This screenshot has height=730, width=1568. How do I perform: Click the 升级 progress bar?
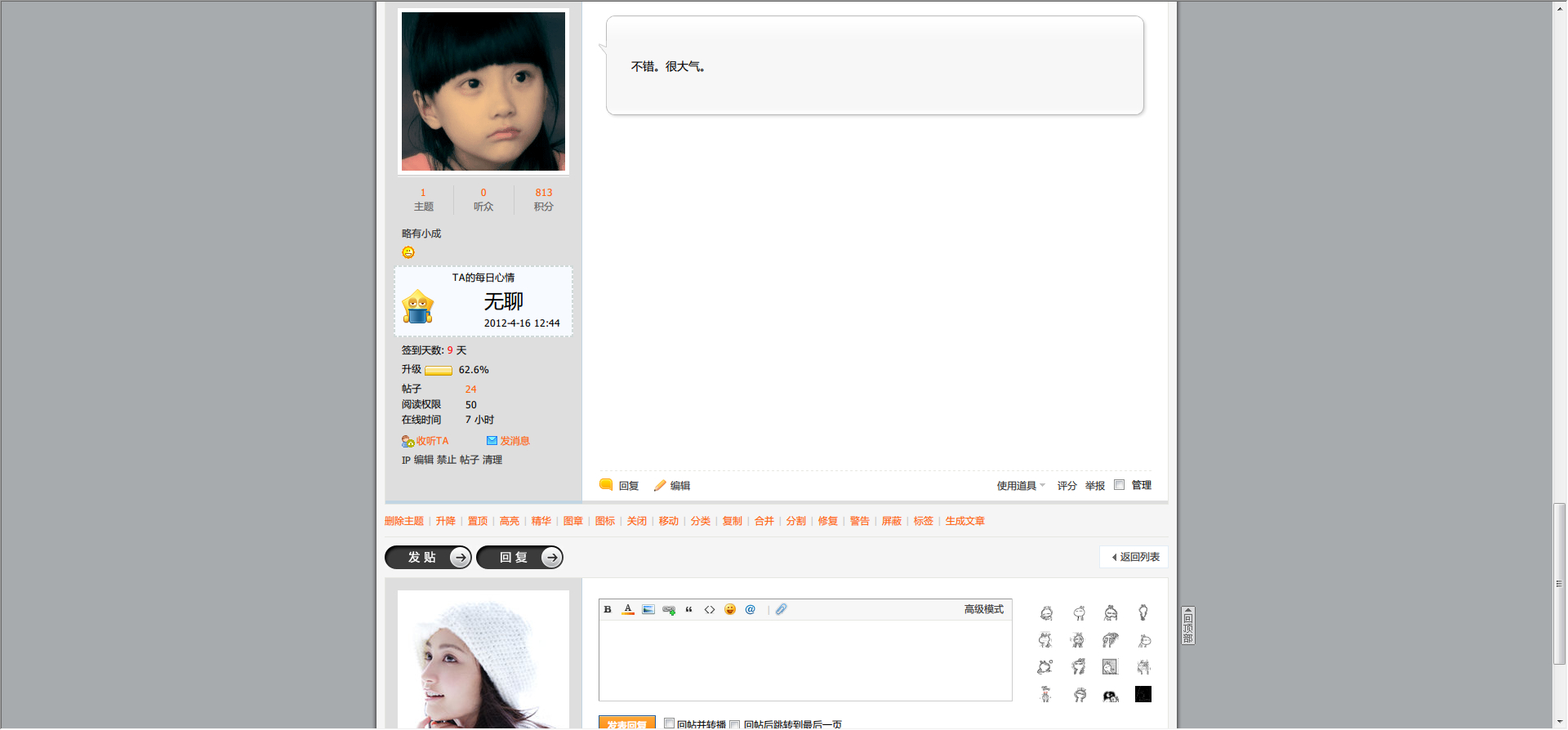click(439, 371)
